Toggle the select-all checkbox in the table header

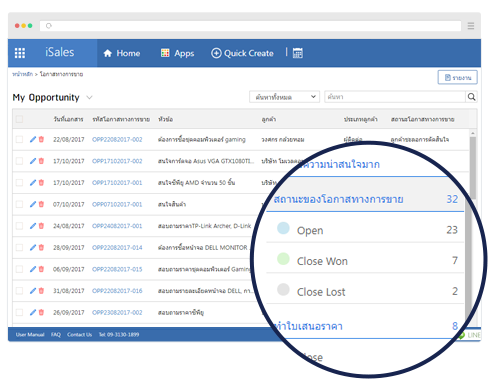19,119
